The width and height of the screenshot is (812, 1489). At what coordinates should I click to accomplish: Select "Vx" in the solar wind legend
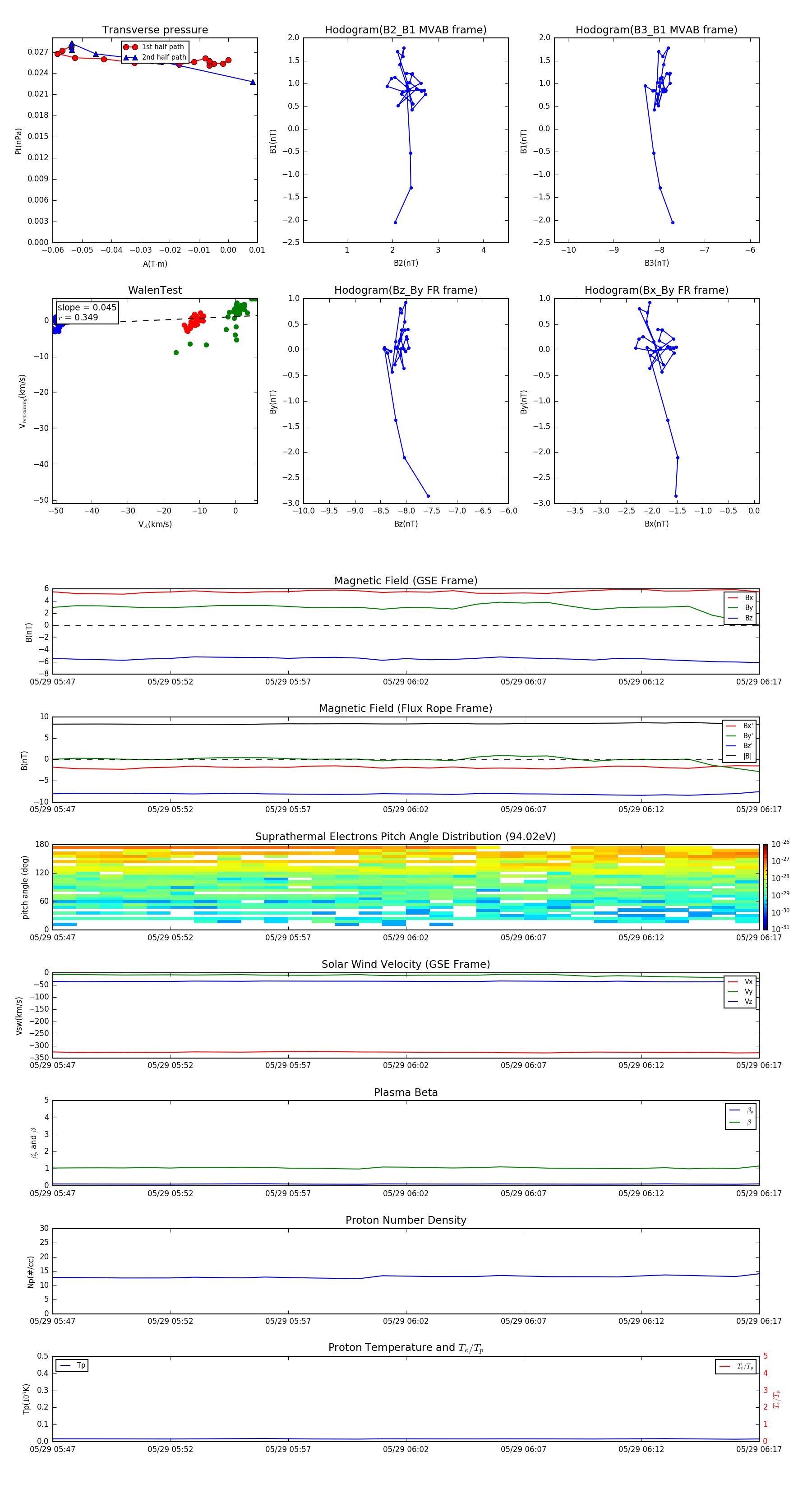click(740, 981)
